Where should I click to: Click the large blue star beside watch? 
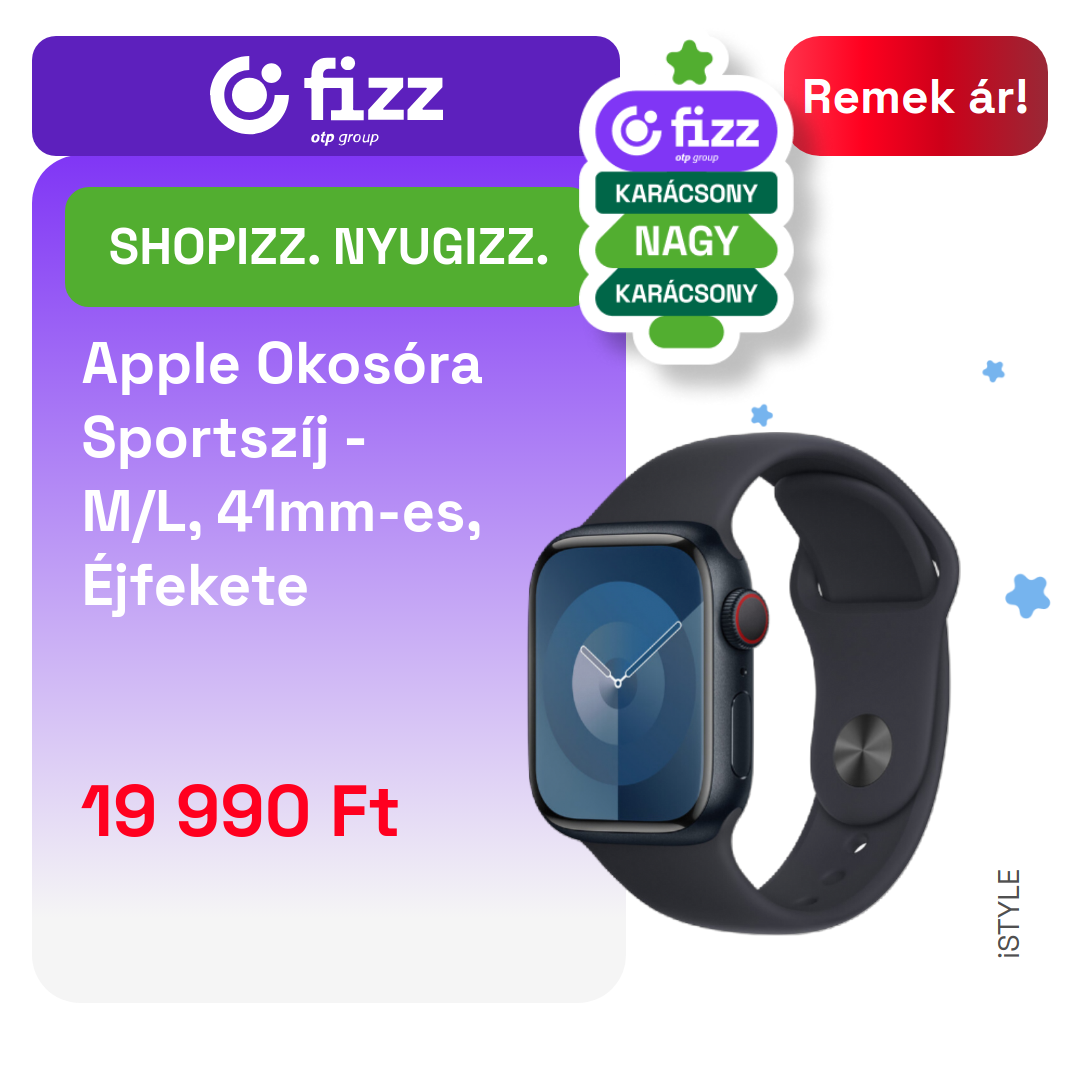point(1028,596)
